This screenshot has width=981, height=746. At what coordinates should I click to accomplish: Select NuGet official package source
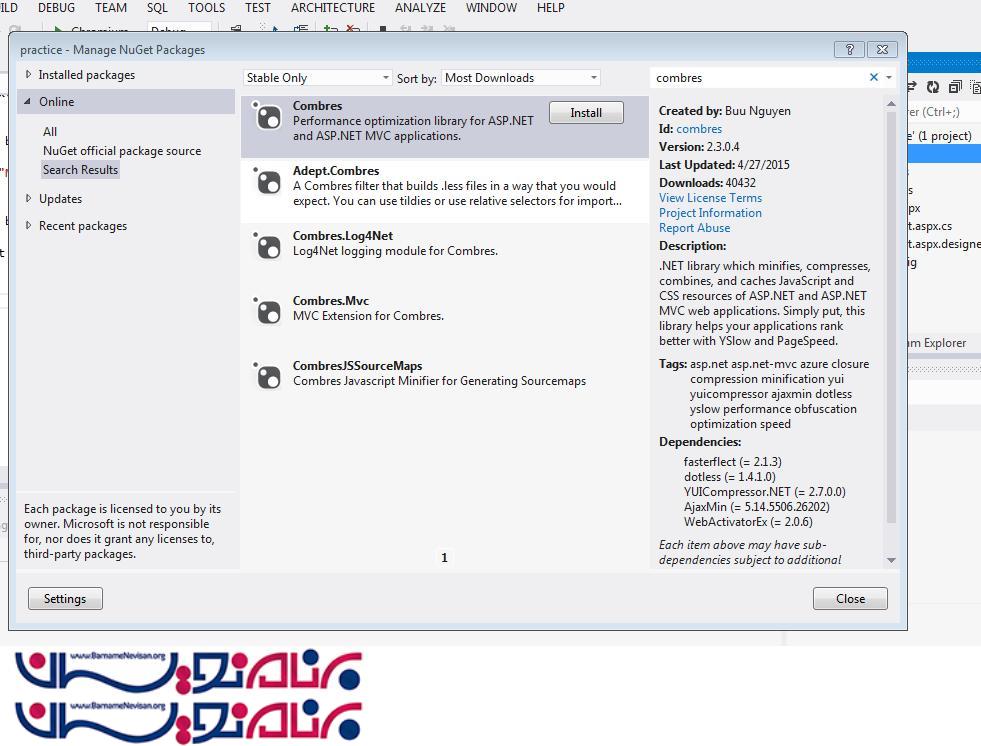click(x=122, y=151)
